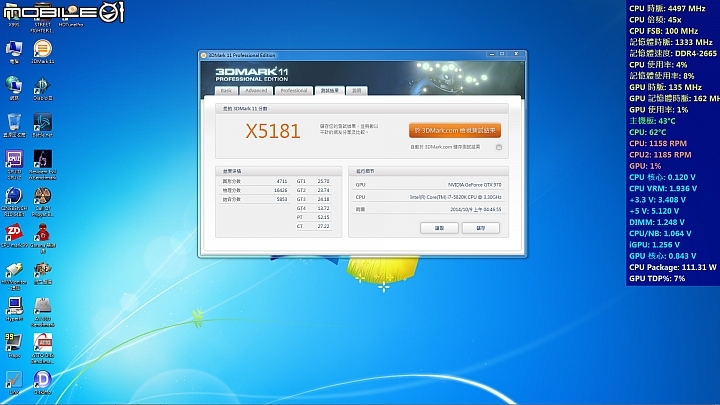Open the Fraps shortcut

tap(14, 346)
